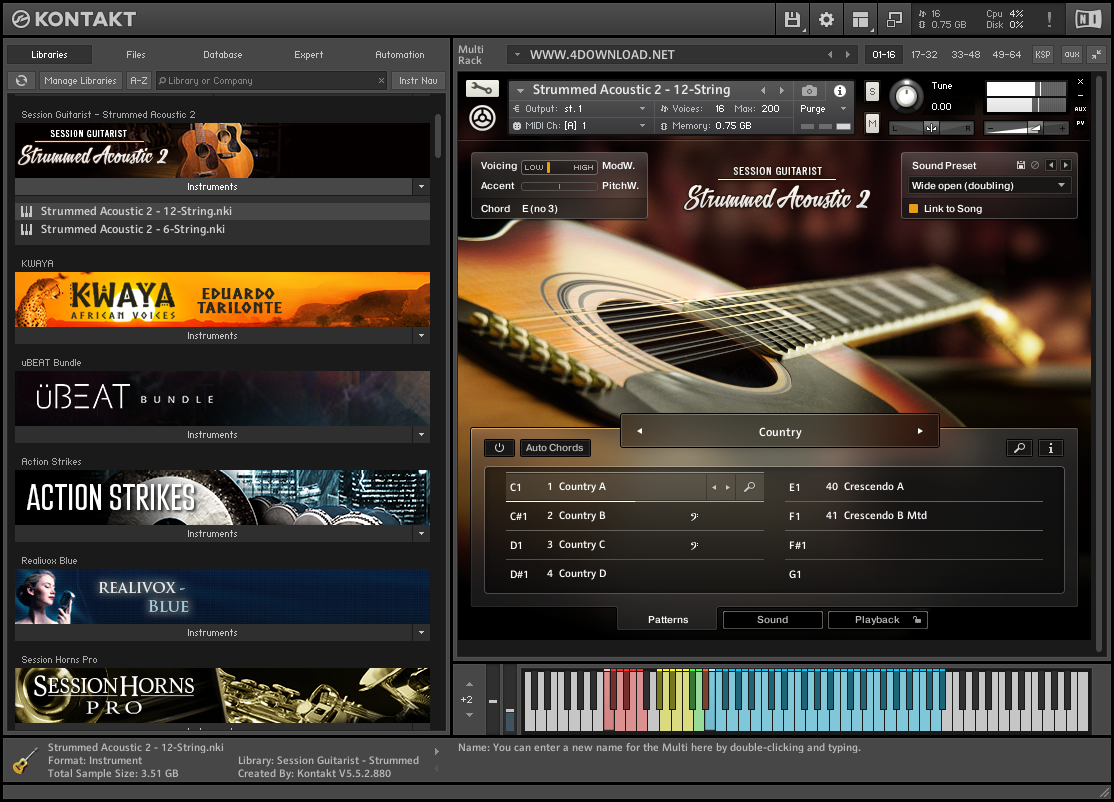Viewport: 1114px width, 802px height.
Task: Toggle the pattern power button
Action: click(499, 448)
